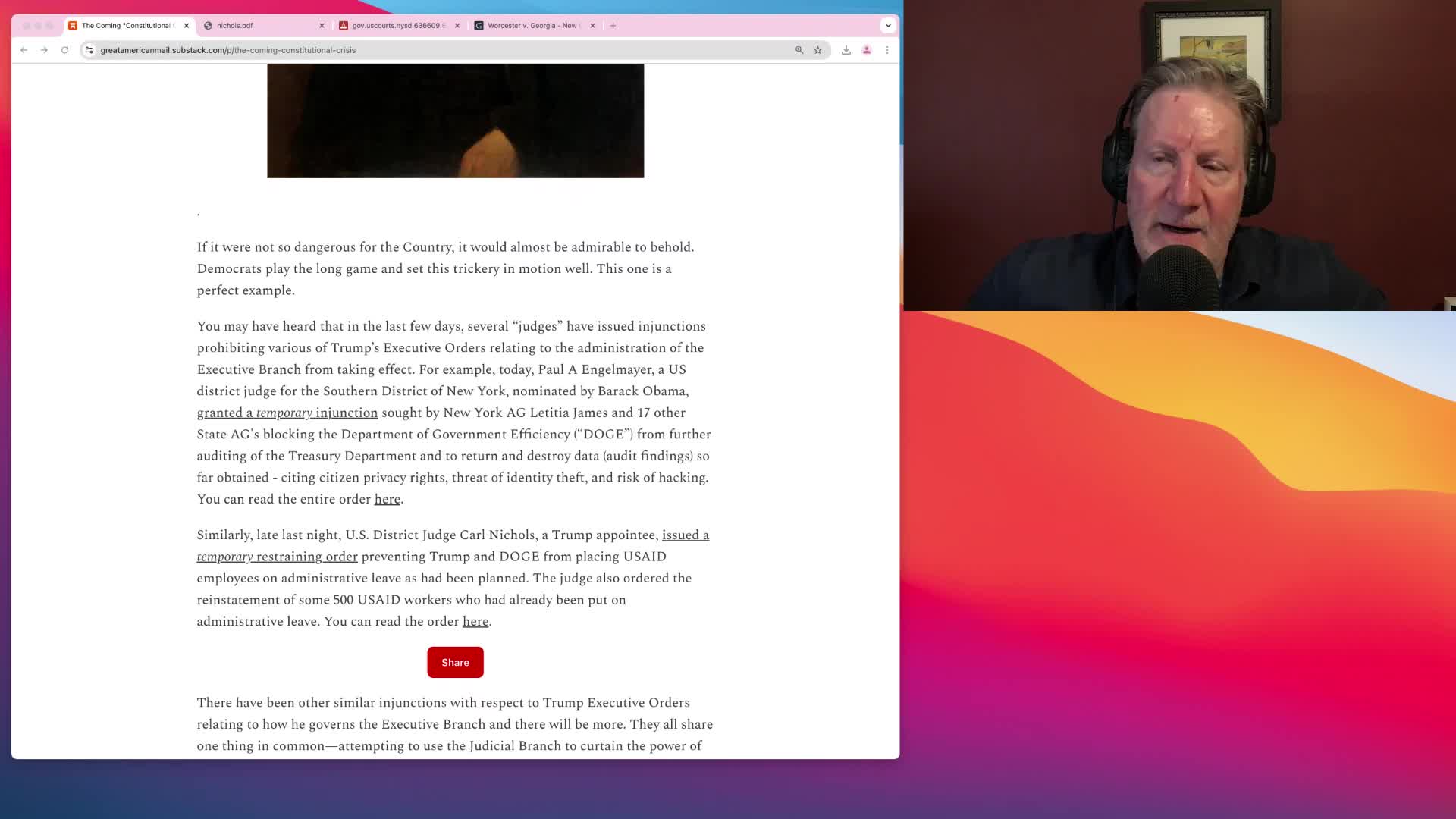The image size is (1456, 819).
Task: Click the text 'You may have heard that'
Action: [x=271, y=326]
